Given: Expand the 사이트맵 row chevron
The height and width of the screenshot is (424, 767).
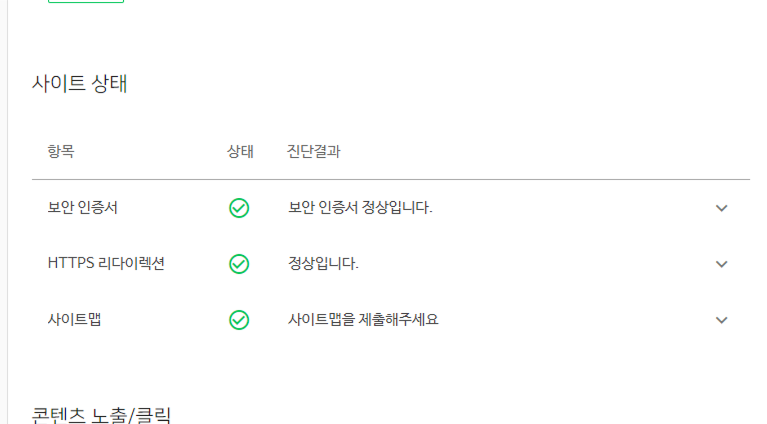Looking at the screenshot, I should 722,320.
